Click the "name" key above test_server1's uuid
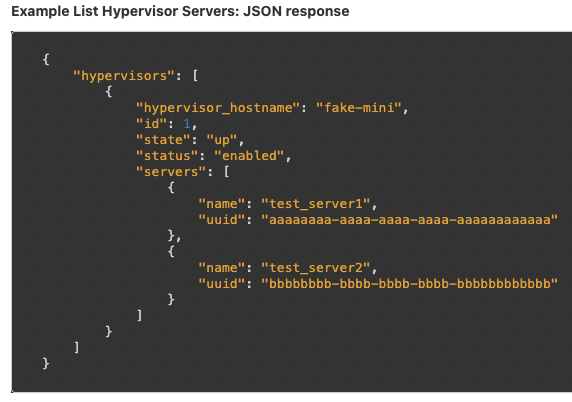572x402 pixels. (x=222, y=204)
